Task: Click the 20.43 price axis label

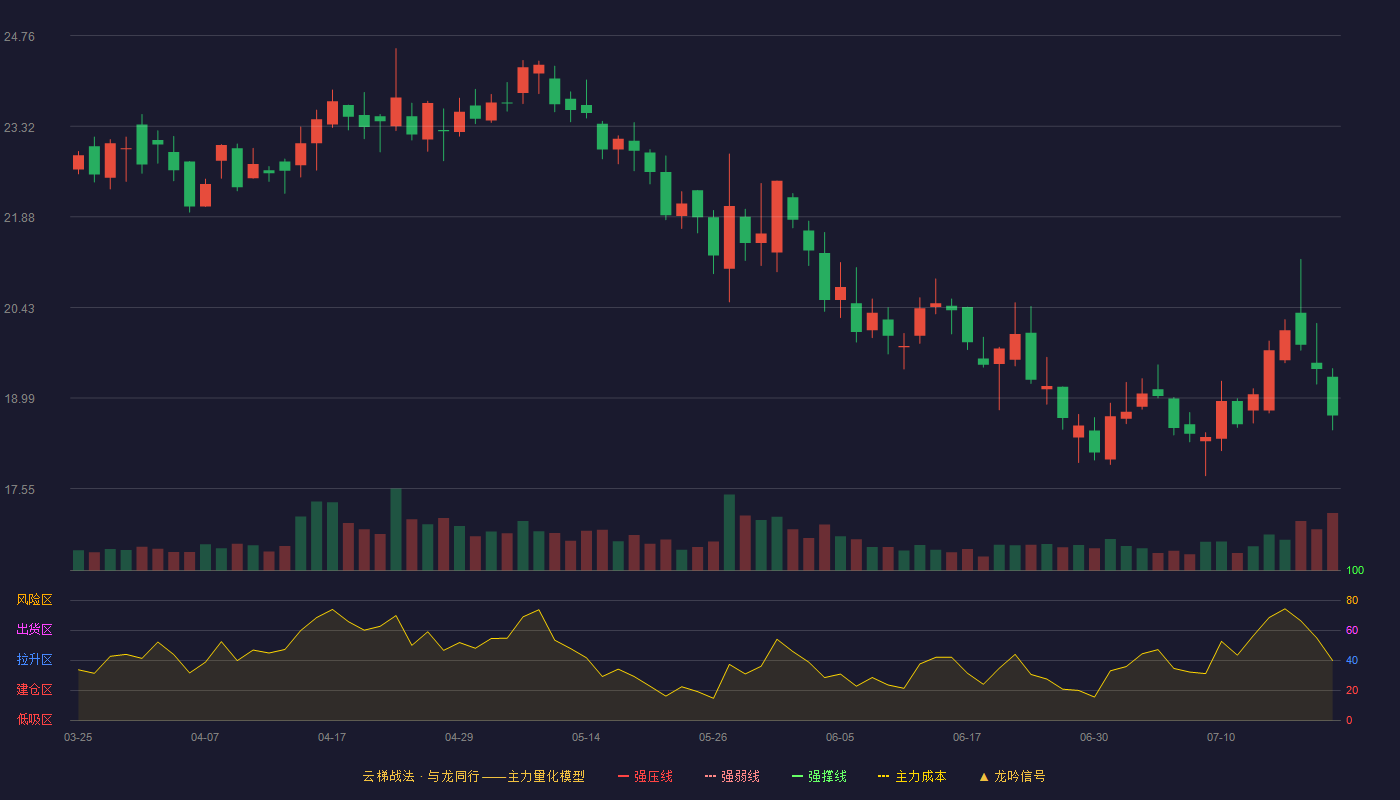Action: 19,309
